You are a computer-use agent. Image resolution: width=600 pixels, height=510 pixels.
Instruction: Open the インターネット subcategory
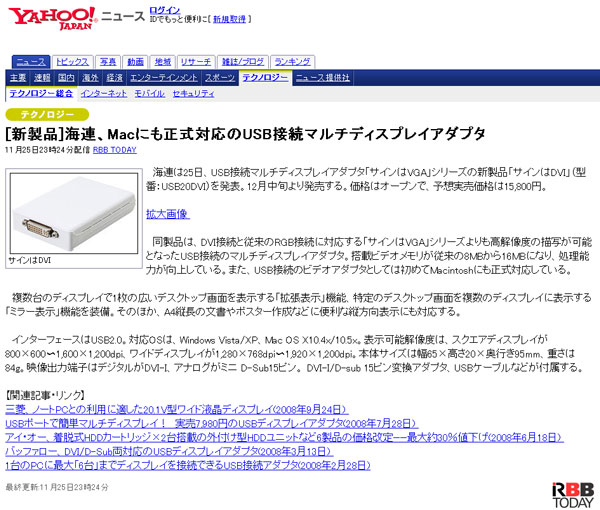[x=104, y=94]
